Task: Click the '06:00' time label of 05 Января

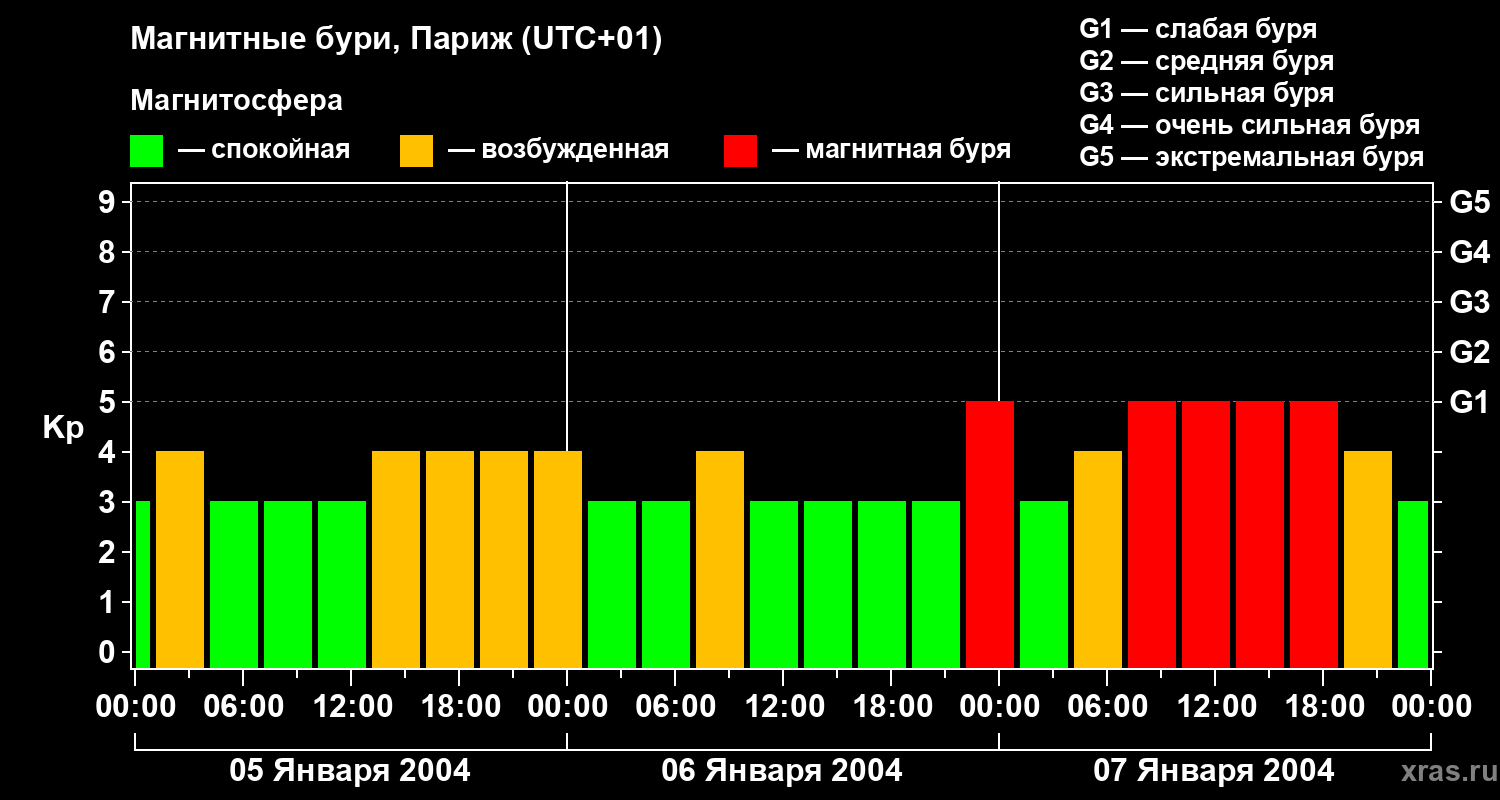Action: [243, 707]
